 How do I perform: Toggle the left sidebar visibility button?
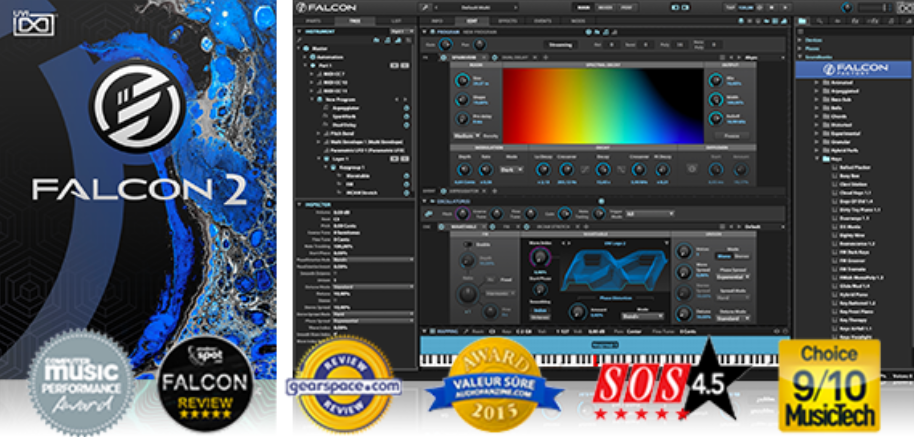(675, 8)
